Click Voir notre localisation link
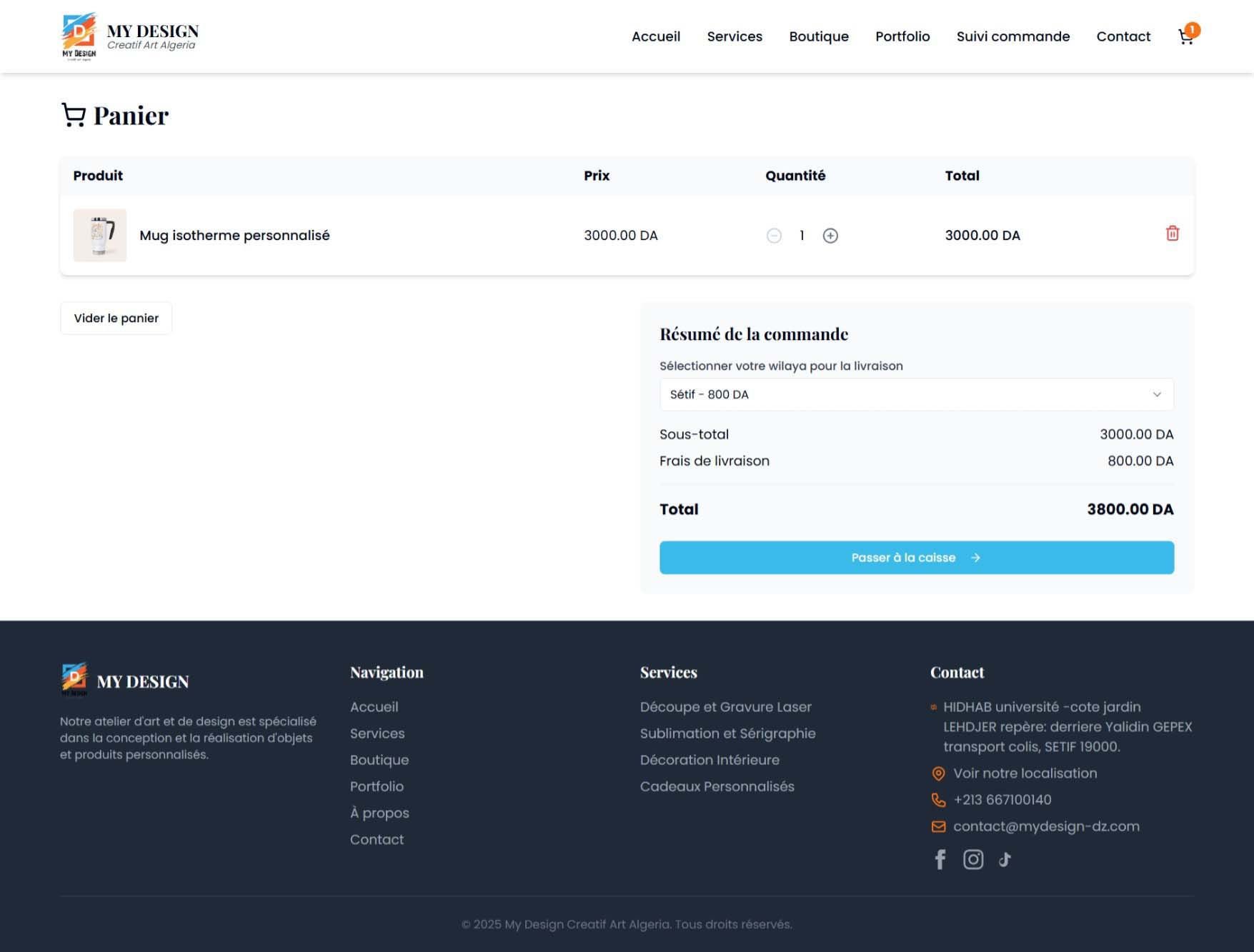Screen dimensions: 1254x952 tap(1025, 773)
